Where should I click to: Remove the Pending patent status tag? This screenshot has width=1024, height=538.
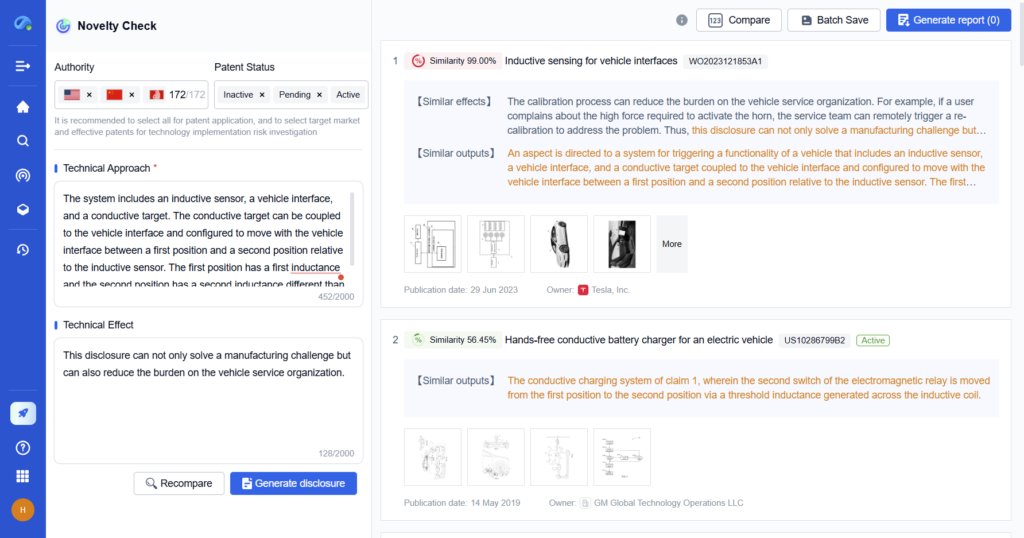tap(320, 95)
